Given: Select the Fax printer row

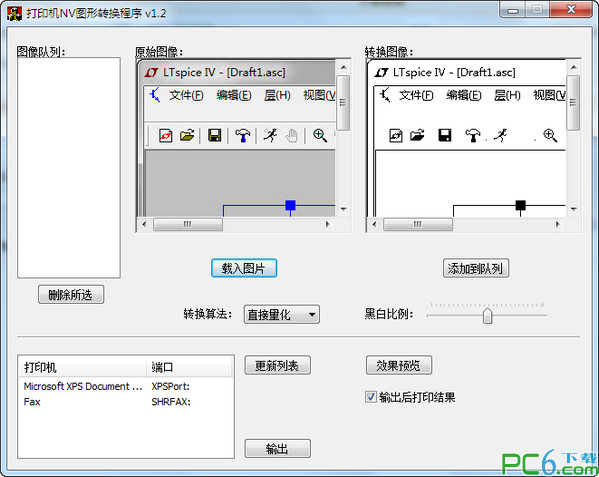Looking at the screenshot, I should pyautogui.click(x=126, y=402).
